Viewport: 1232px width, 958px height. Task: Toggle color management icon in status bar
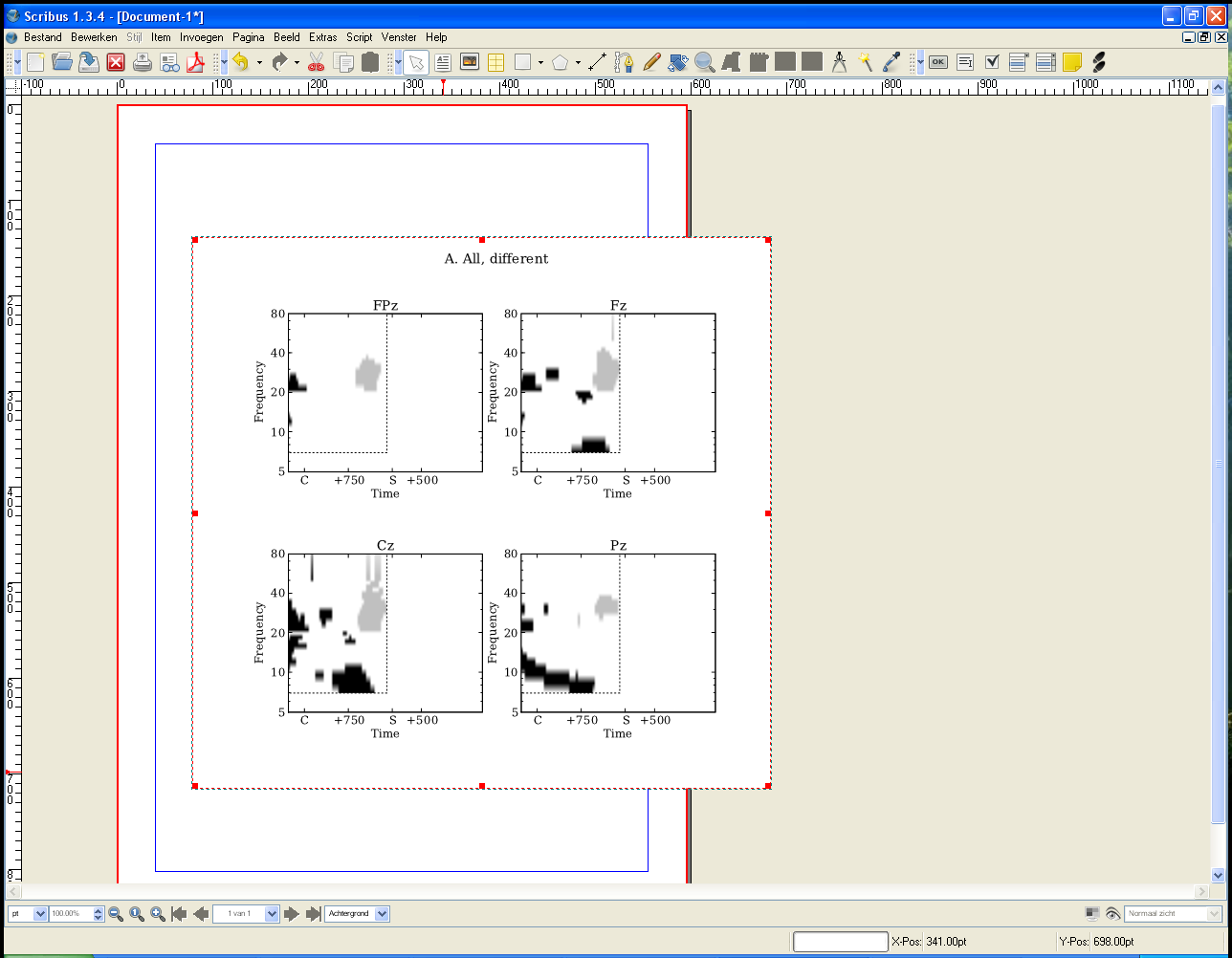1092,914
